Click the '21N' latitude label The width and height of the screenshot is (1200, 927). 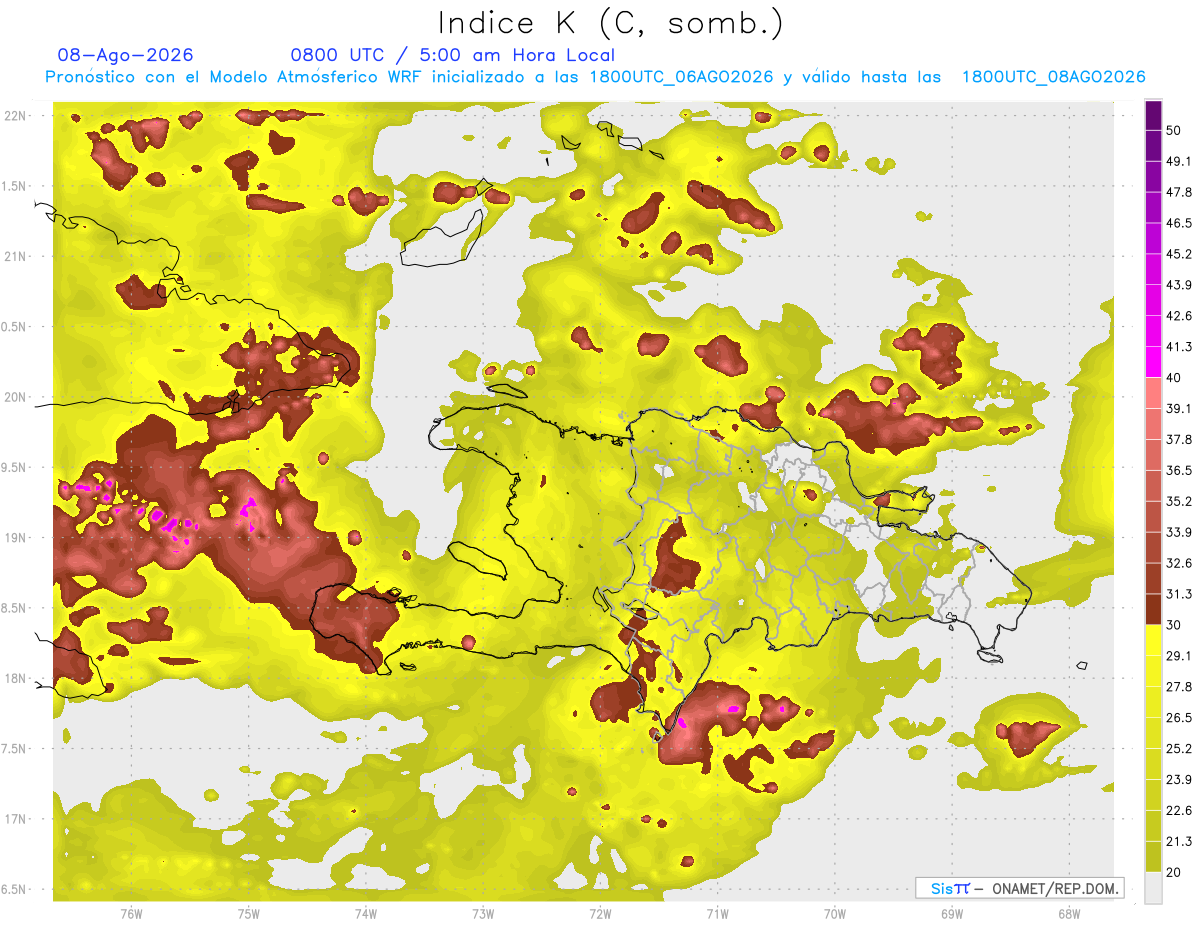pos(16,256)
